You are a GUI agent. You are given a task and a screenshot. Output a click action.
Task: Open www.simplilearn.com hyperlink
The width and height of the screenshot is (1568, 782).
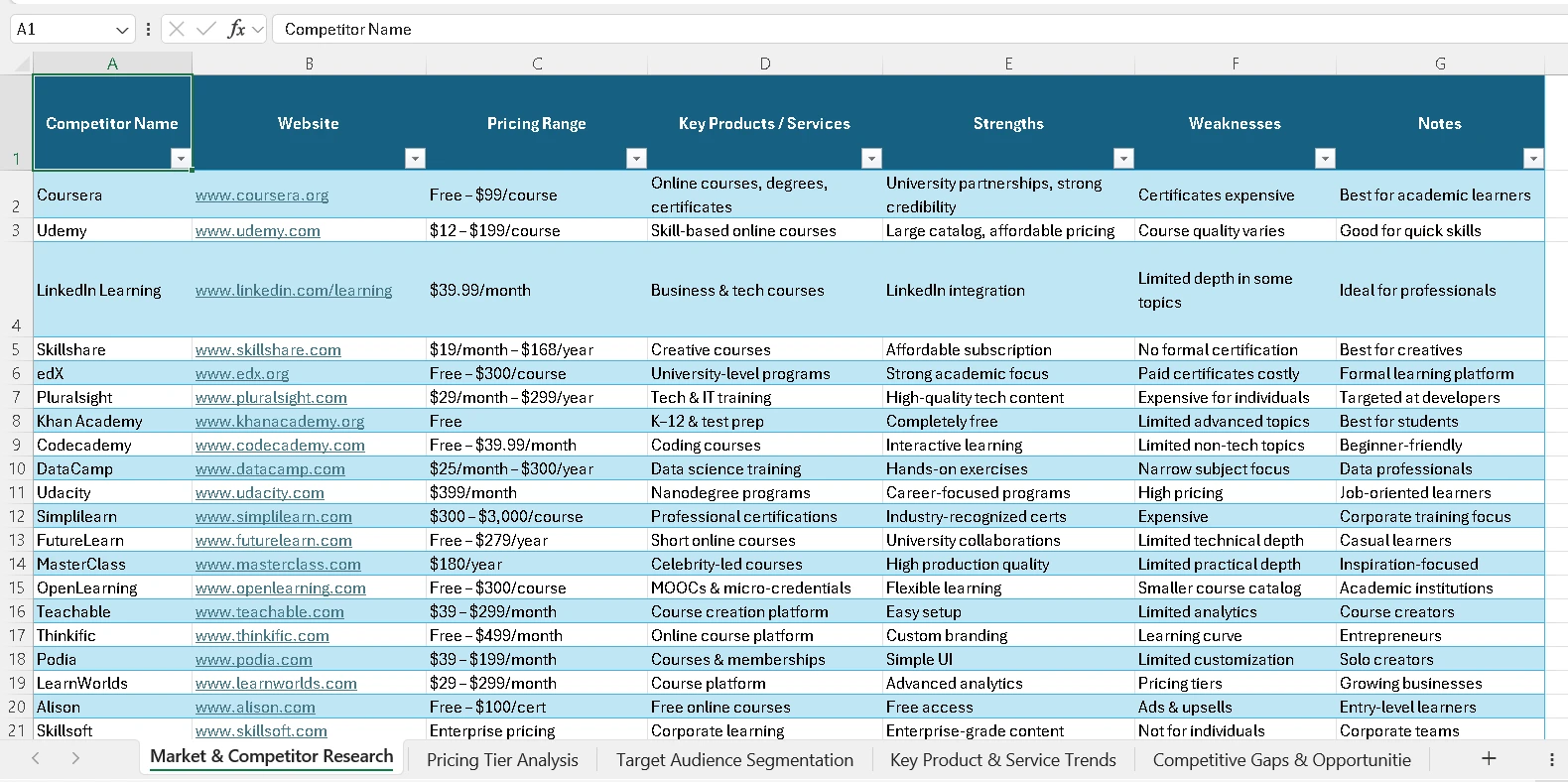274,517
